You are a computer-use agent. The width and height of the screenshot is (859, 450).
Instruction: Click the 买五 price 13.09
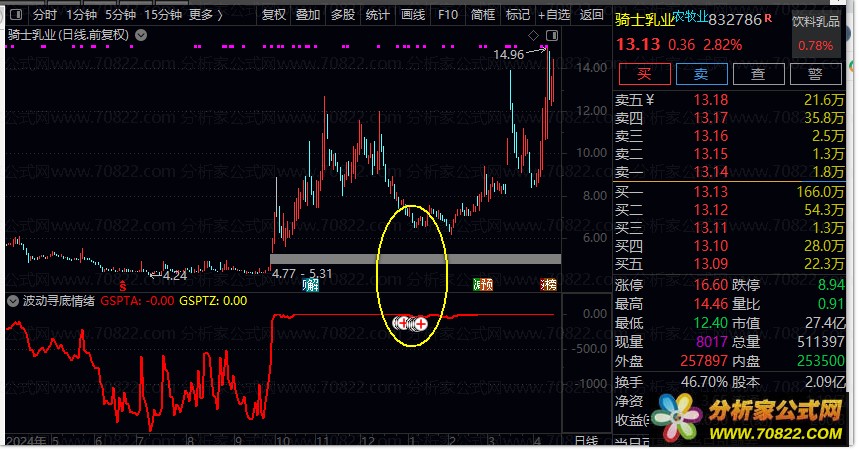point(711,264)
